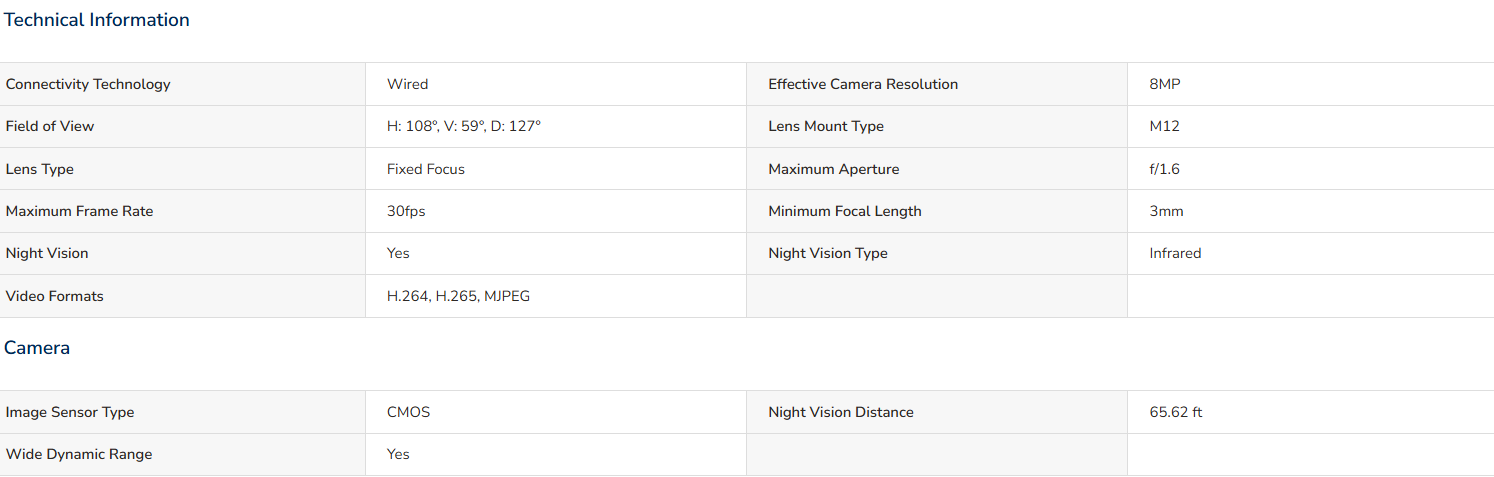Image resolution: width=1494 pixels, height=477 pixels.
Task: Click the Lens Mount Type label
Action: pyautogui.click(x=826, y=126)
